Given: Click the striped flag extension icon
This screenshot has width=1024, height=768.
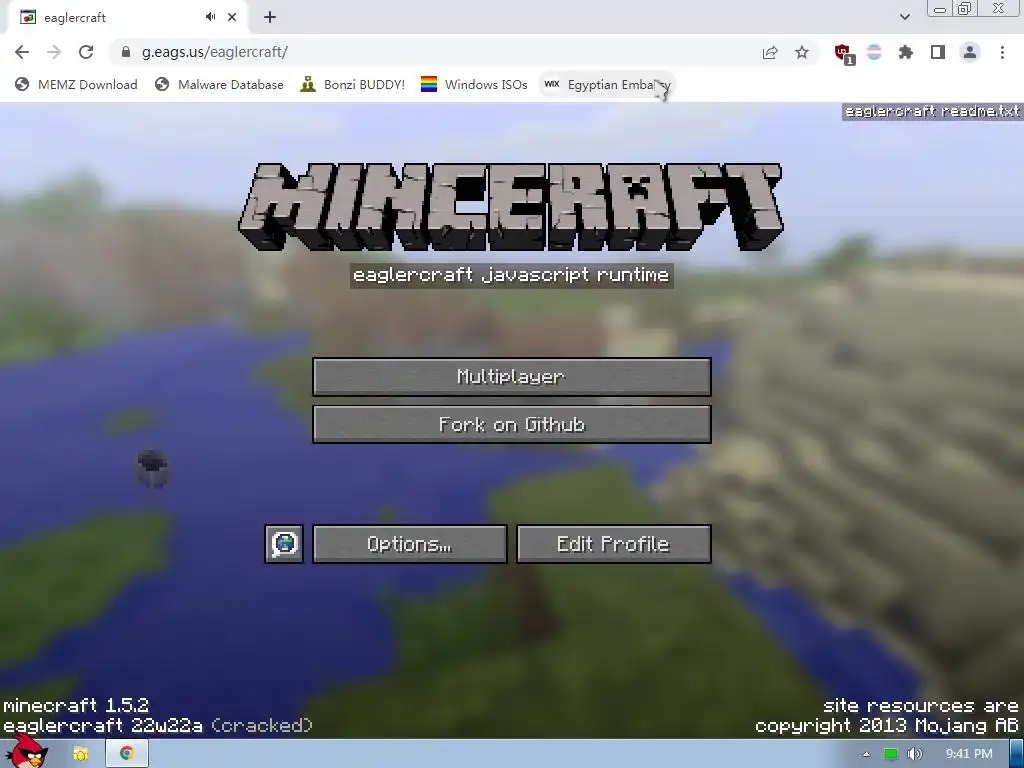Looking at the screenshot, I should [874, 52].
